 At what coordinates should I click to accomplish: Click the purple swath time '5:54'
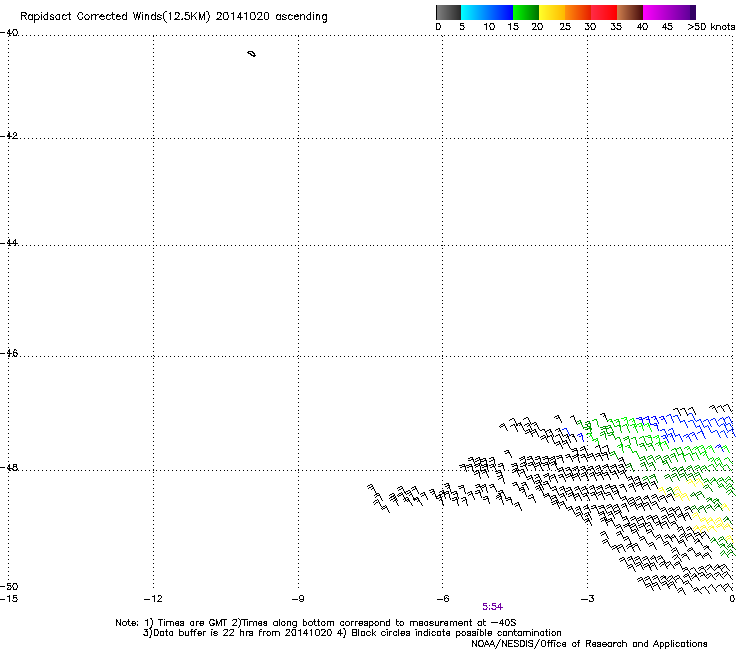(x=492, y=607)
